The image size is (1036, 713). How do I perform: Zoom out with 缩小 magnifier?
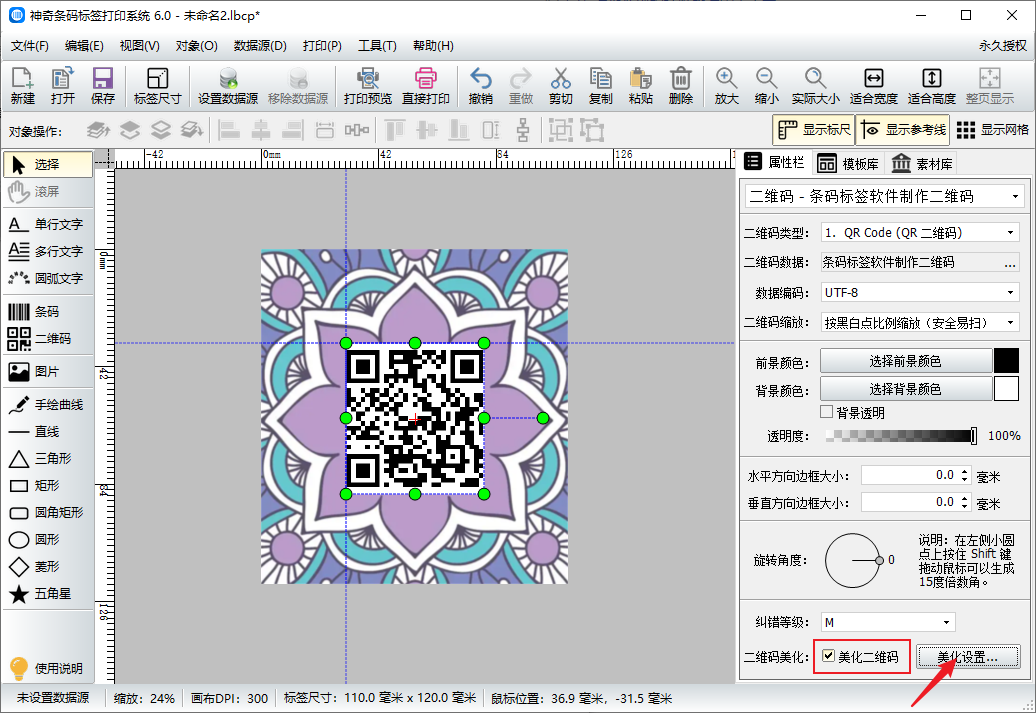coord(766,86)
